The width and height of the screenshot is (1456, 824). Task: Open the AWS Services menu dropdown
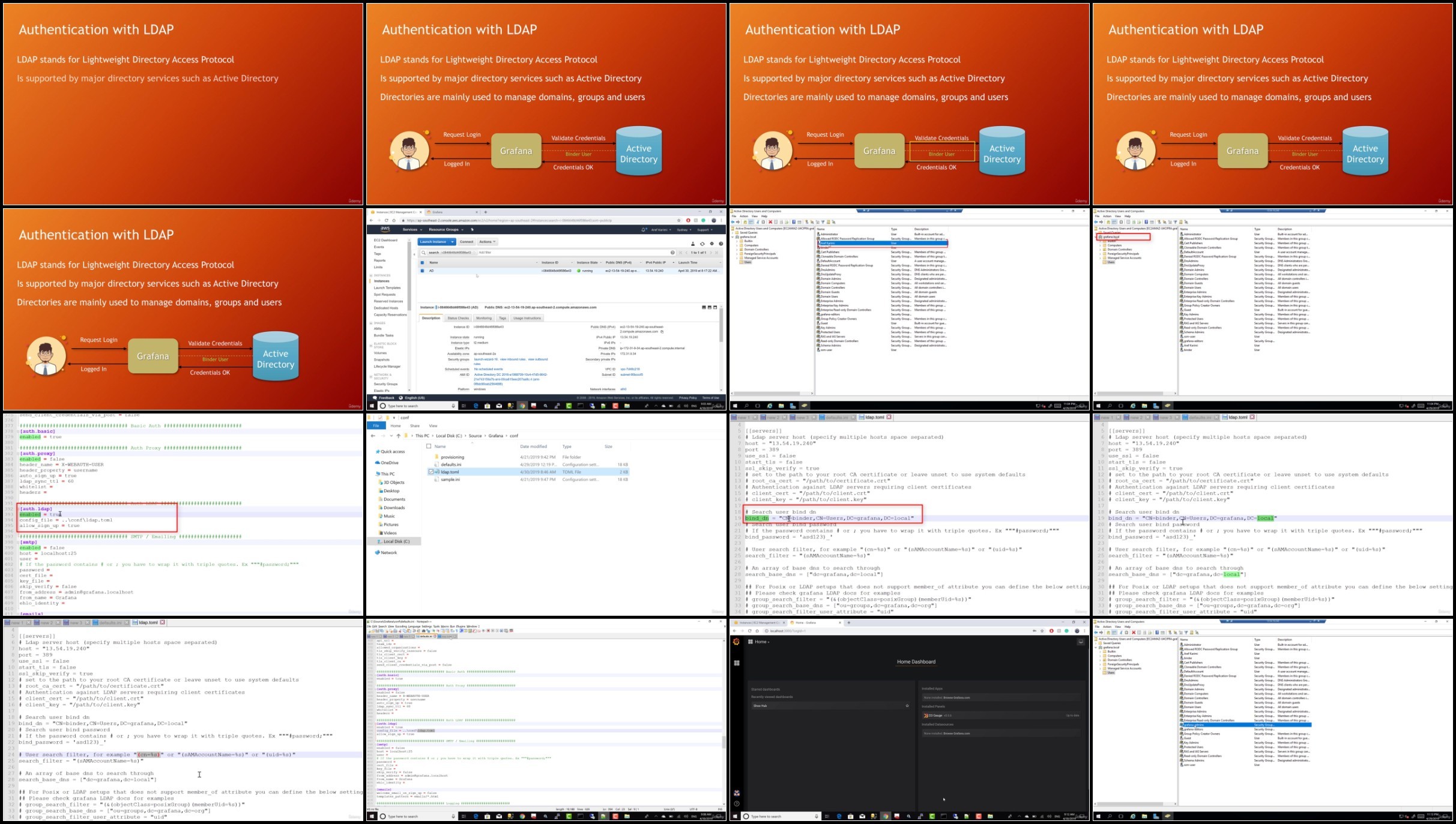coord(412,230)
